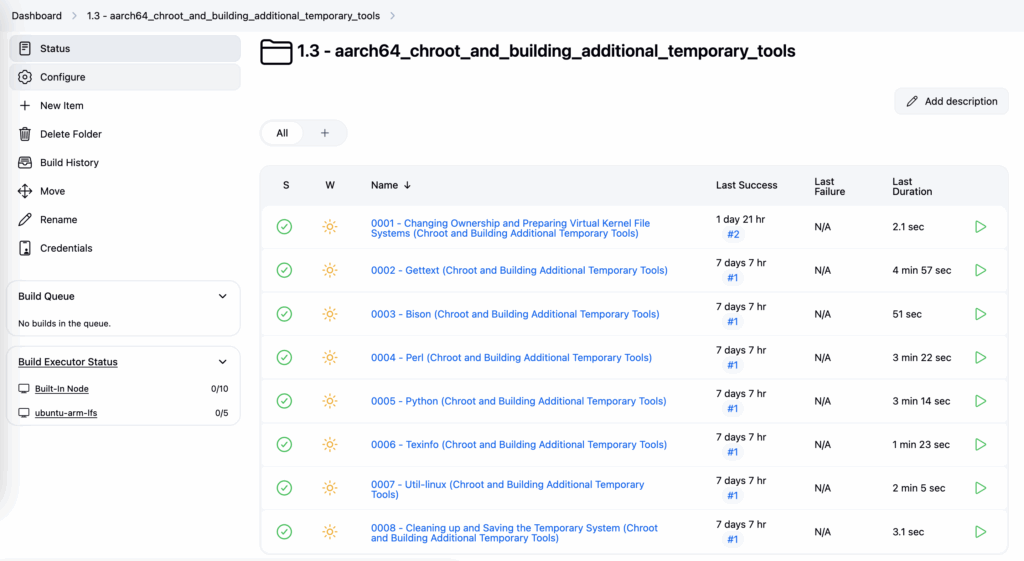The width and height of the screenshot is (1024, 561).
Task: Click success status icon of 0008 job
Action: (284, 532)
